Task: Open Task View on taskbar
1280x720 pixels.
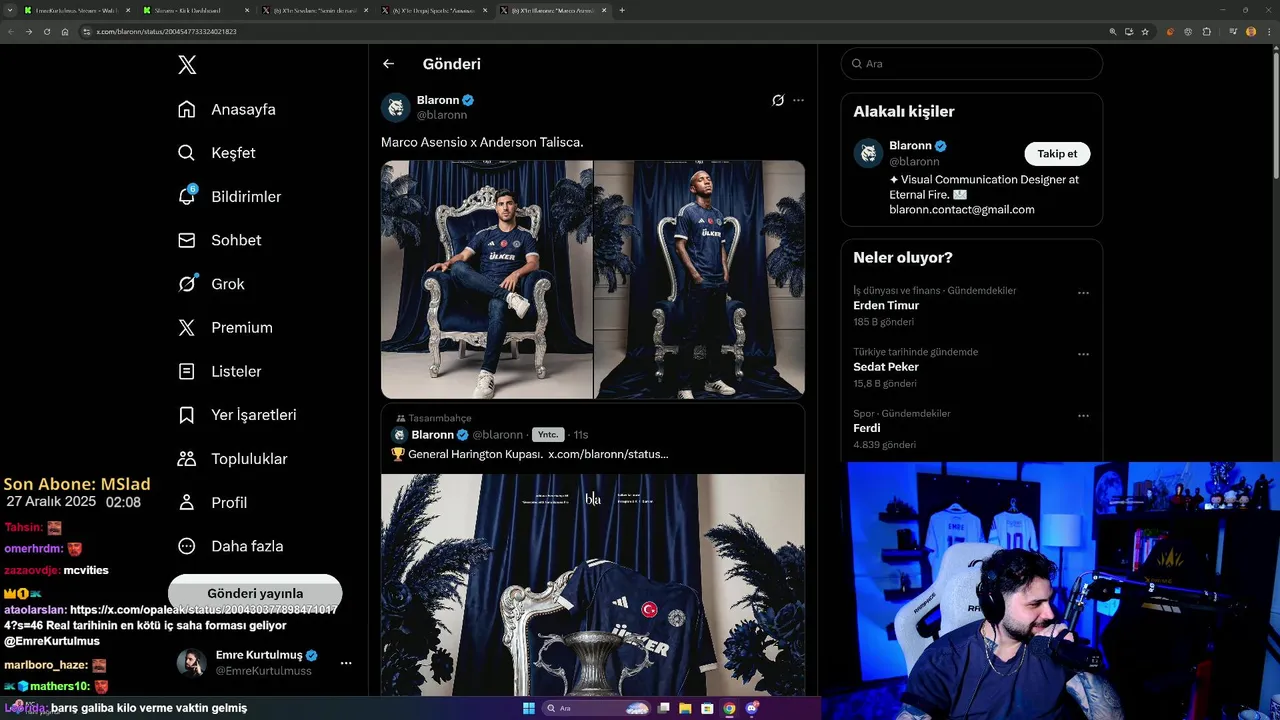Action: click(663, 709)
